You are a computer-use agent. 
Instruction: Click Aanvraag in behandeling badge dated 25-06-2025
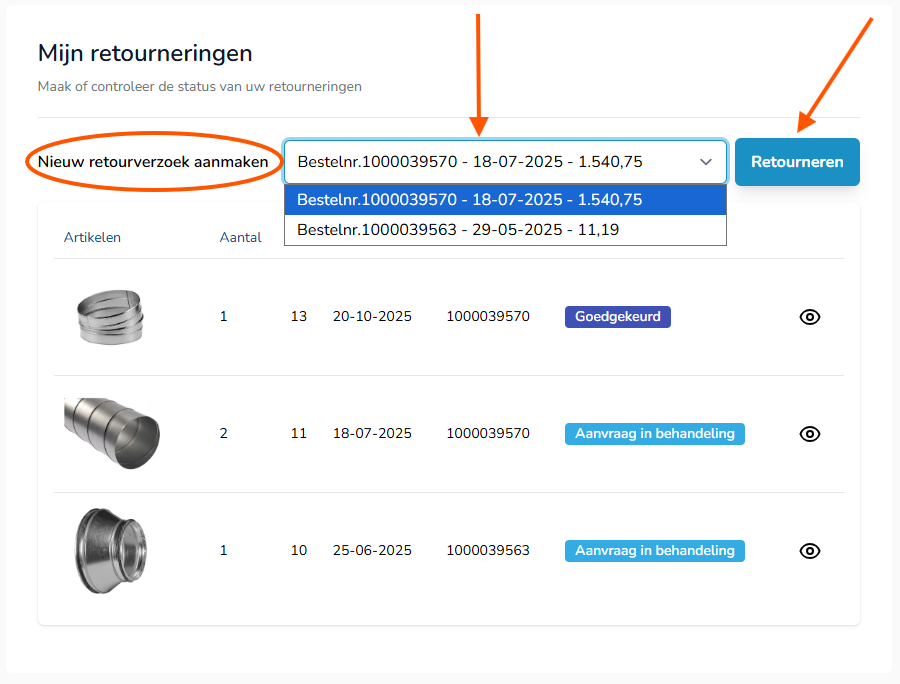click(x=654, y=551)
